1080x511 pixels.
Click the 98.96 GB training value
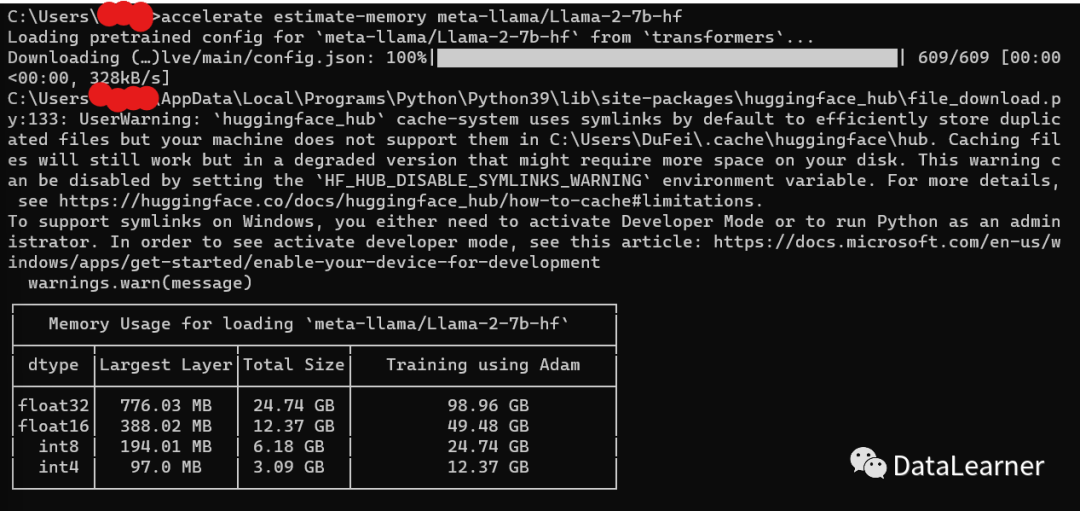488,404
